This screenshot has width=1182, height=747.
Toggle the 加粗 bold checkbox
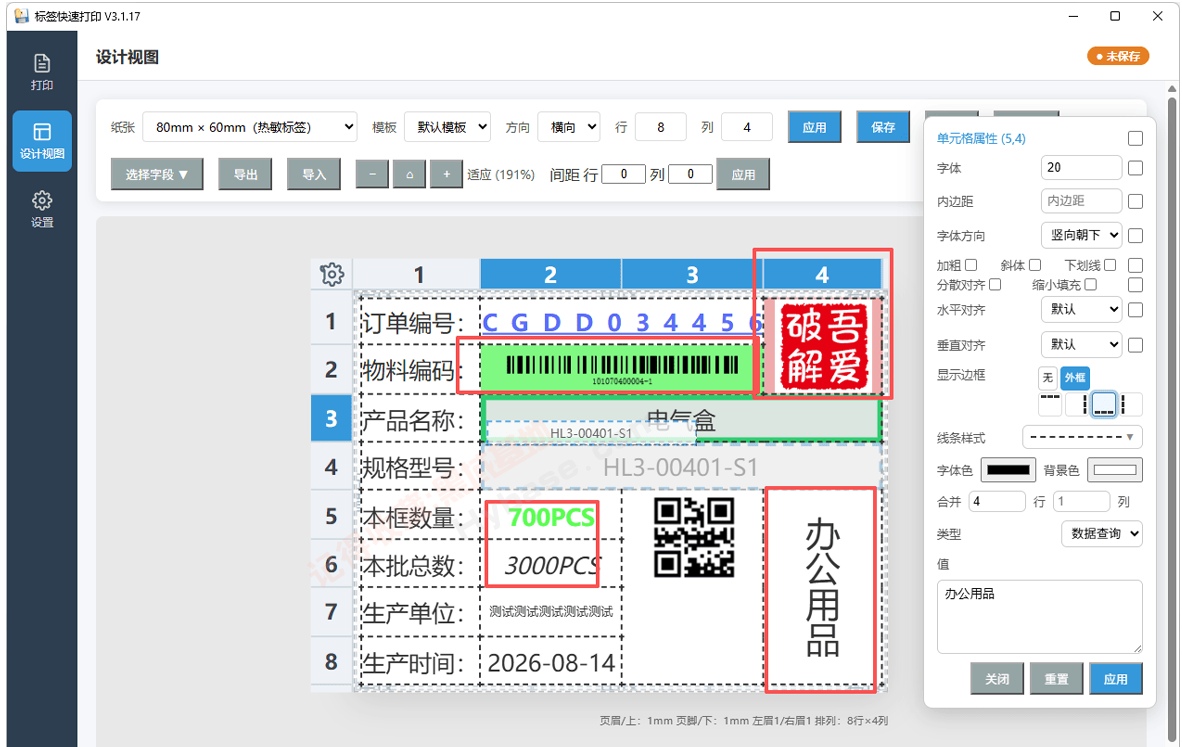972,265
